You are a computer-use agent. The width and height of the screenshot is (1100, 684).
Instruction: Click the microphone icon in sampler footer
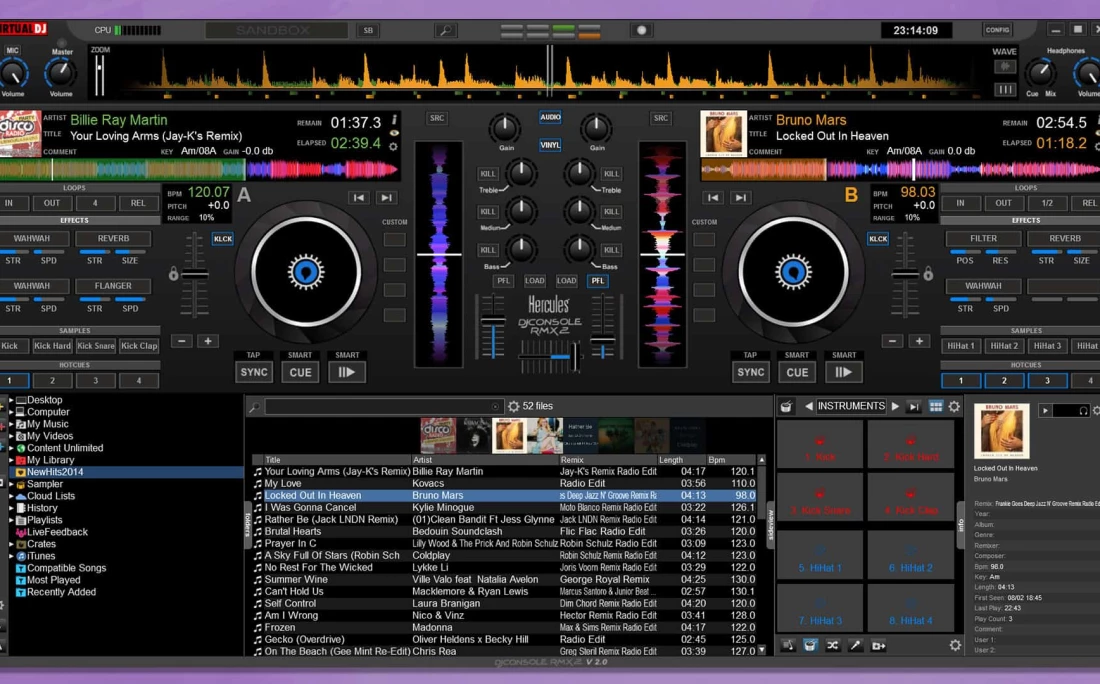[x=855, y=646]
